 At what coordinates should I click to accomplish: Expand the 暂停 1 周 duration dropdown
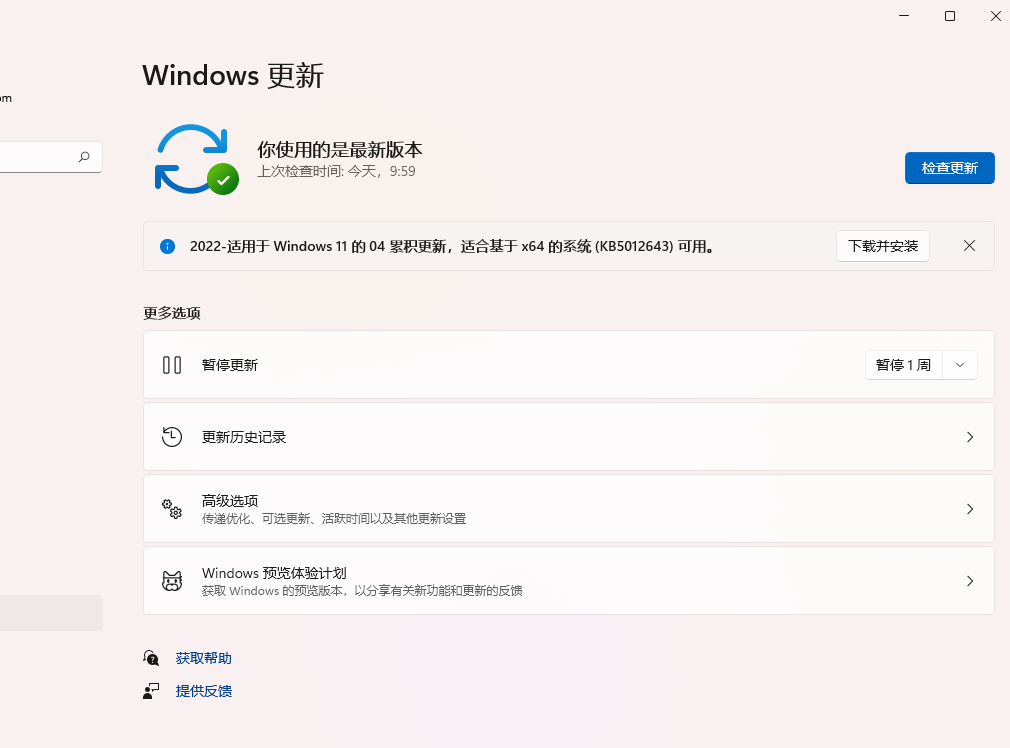click(x=959, y=364)
